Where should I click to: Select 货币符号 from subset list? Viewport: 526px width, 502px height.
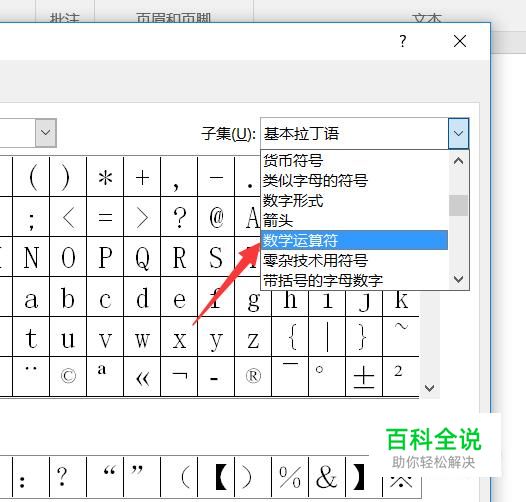[354, 160]
